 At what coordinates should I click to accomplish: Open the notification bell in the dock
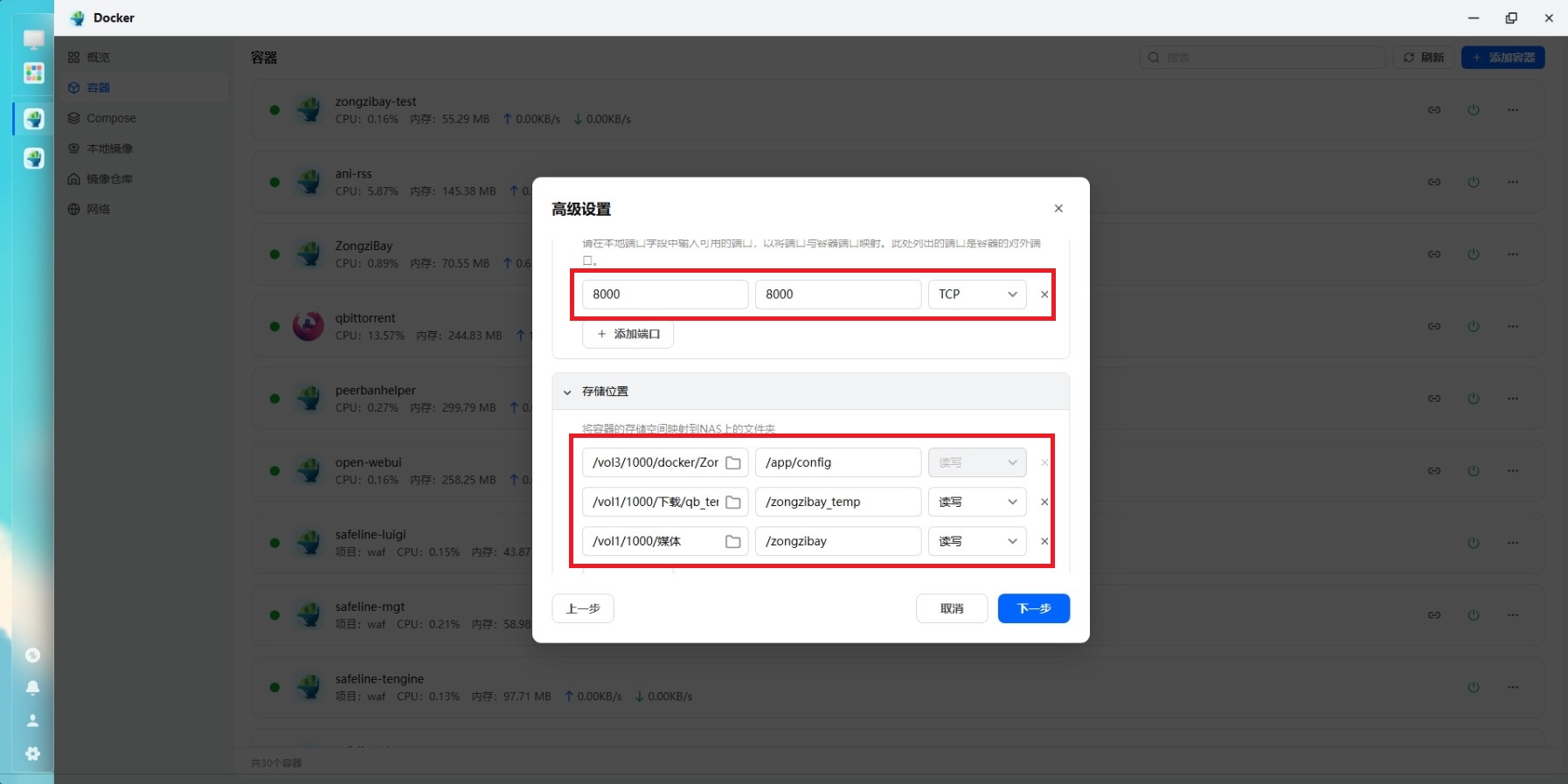pyautogui.click(x=33, y=688)
